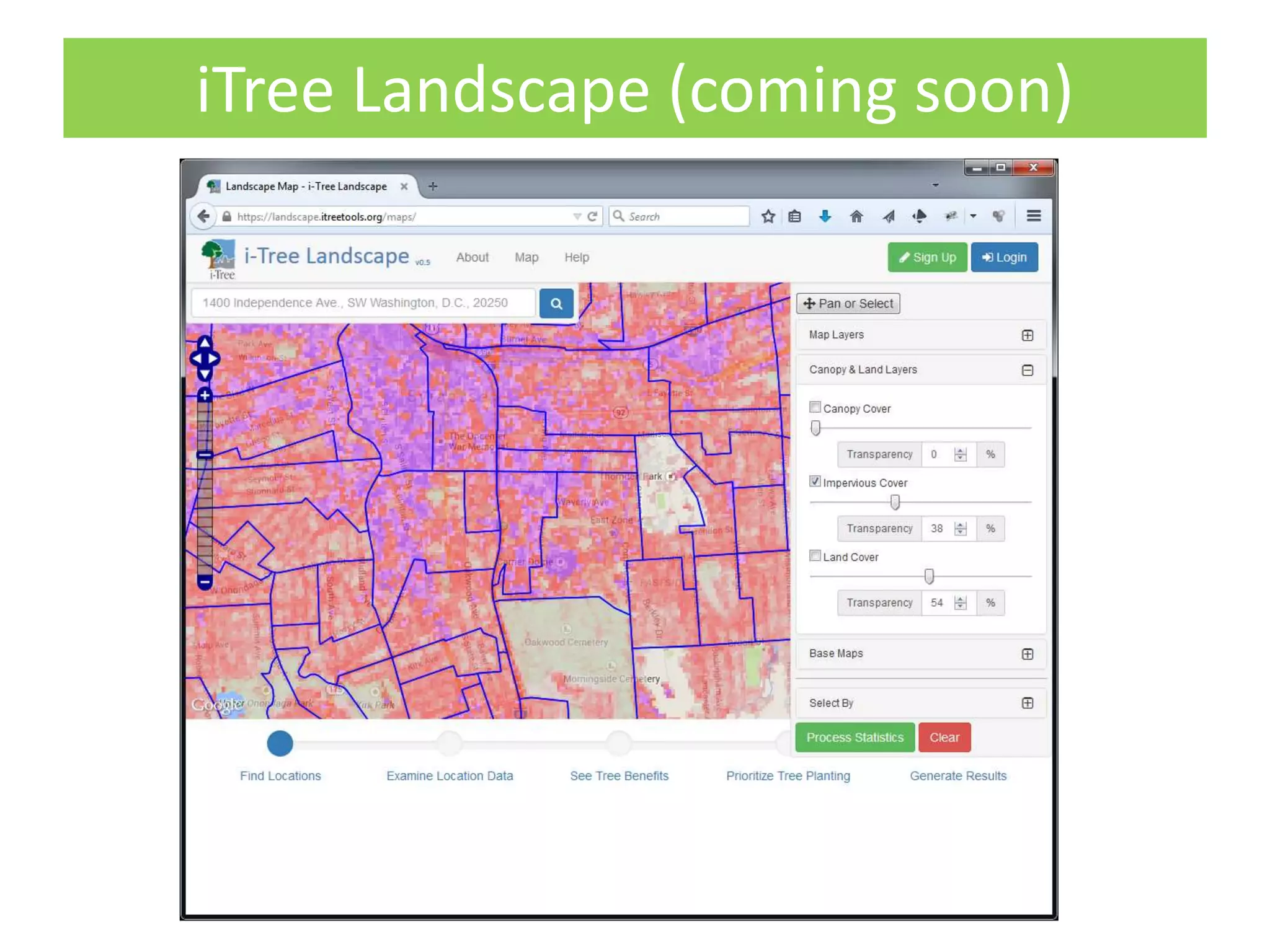Click the Land Cover transparency stepper arrows

coord(960,603)
